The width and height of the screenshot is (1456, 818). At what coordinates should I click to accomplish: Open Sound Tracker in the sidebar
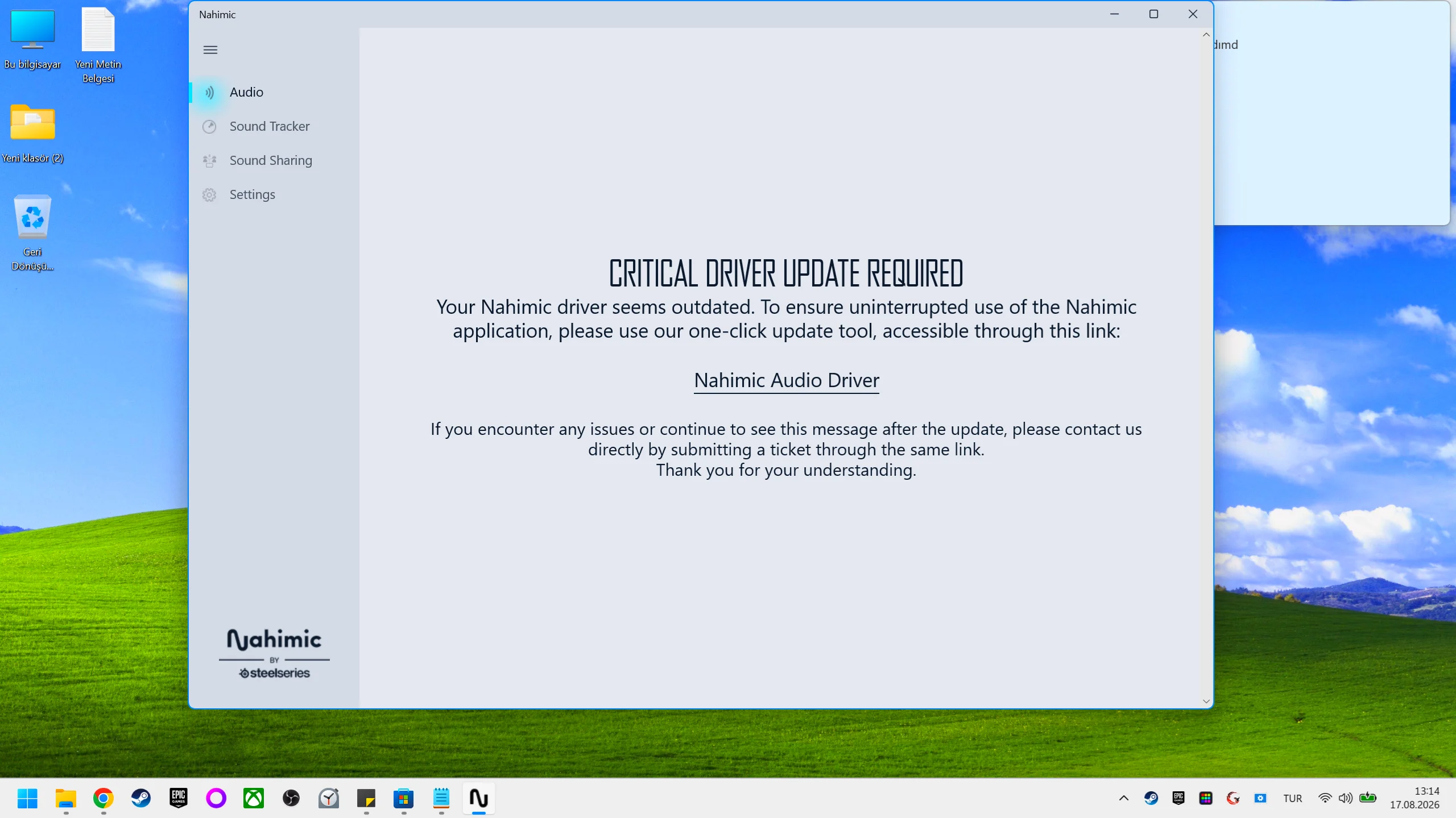(274, 126)
